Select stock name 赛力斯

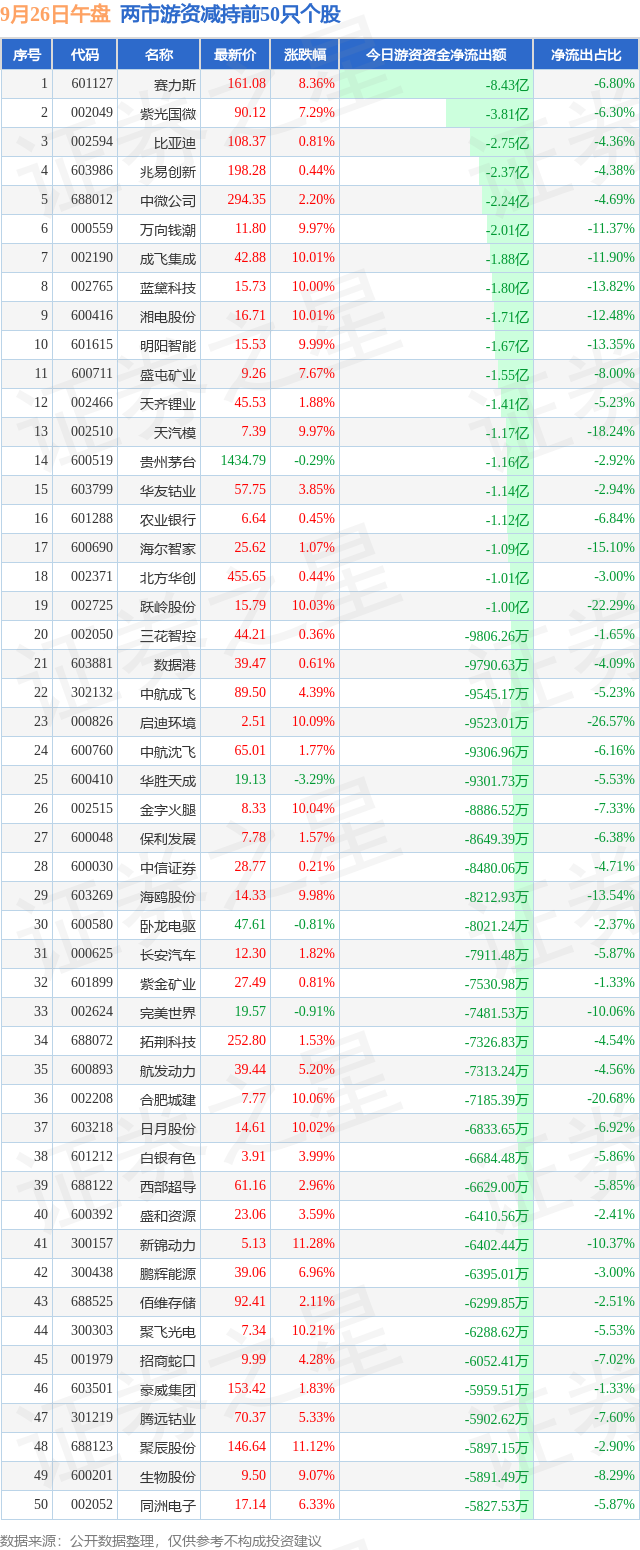coord(175,84)
